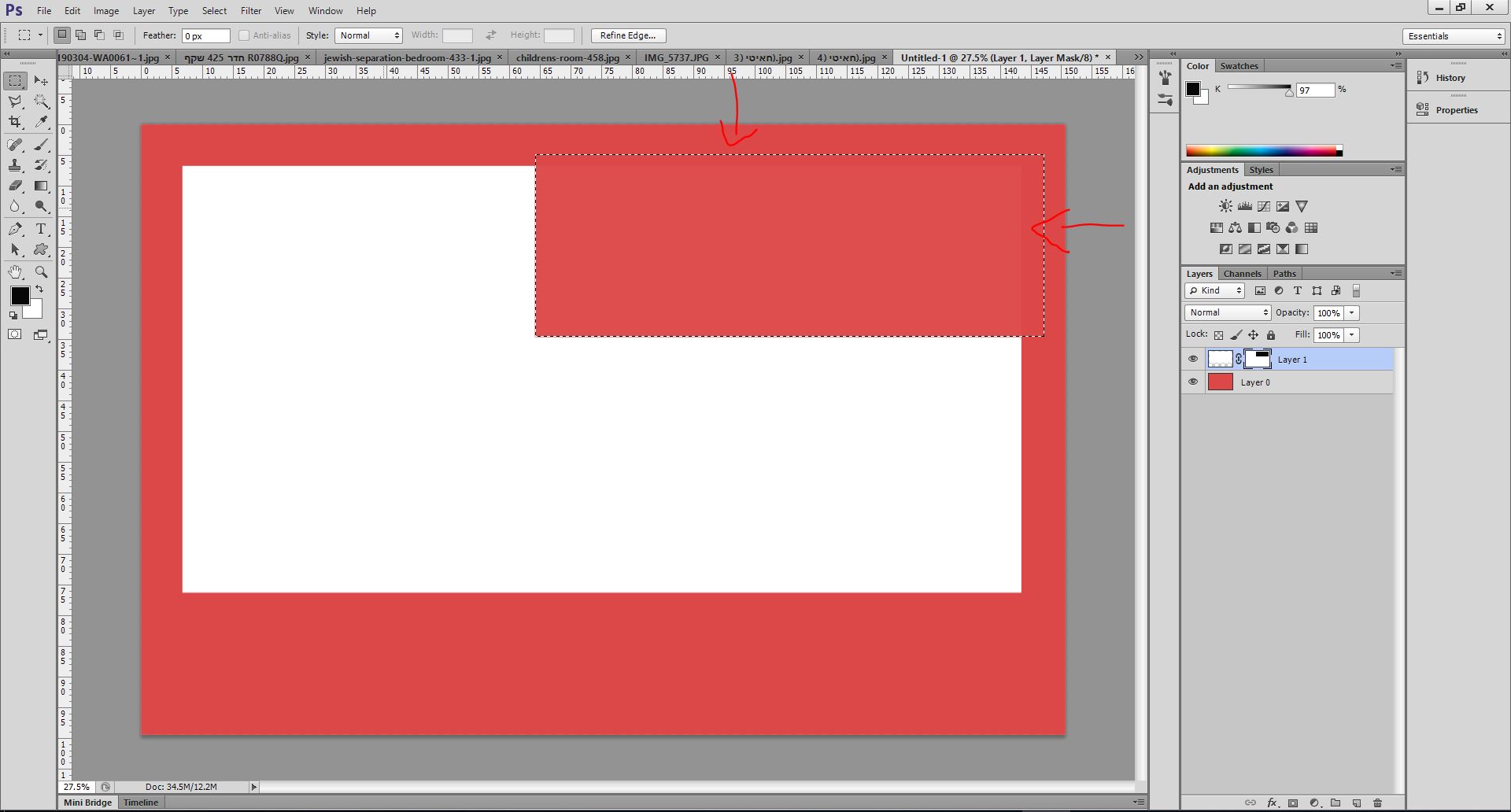Toggle lock position for the layer
This screenshot has width=1511, height=812.
(x=1253, y=335)
